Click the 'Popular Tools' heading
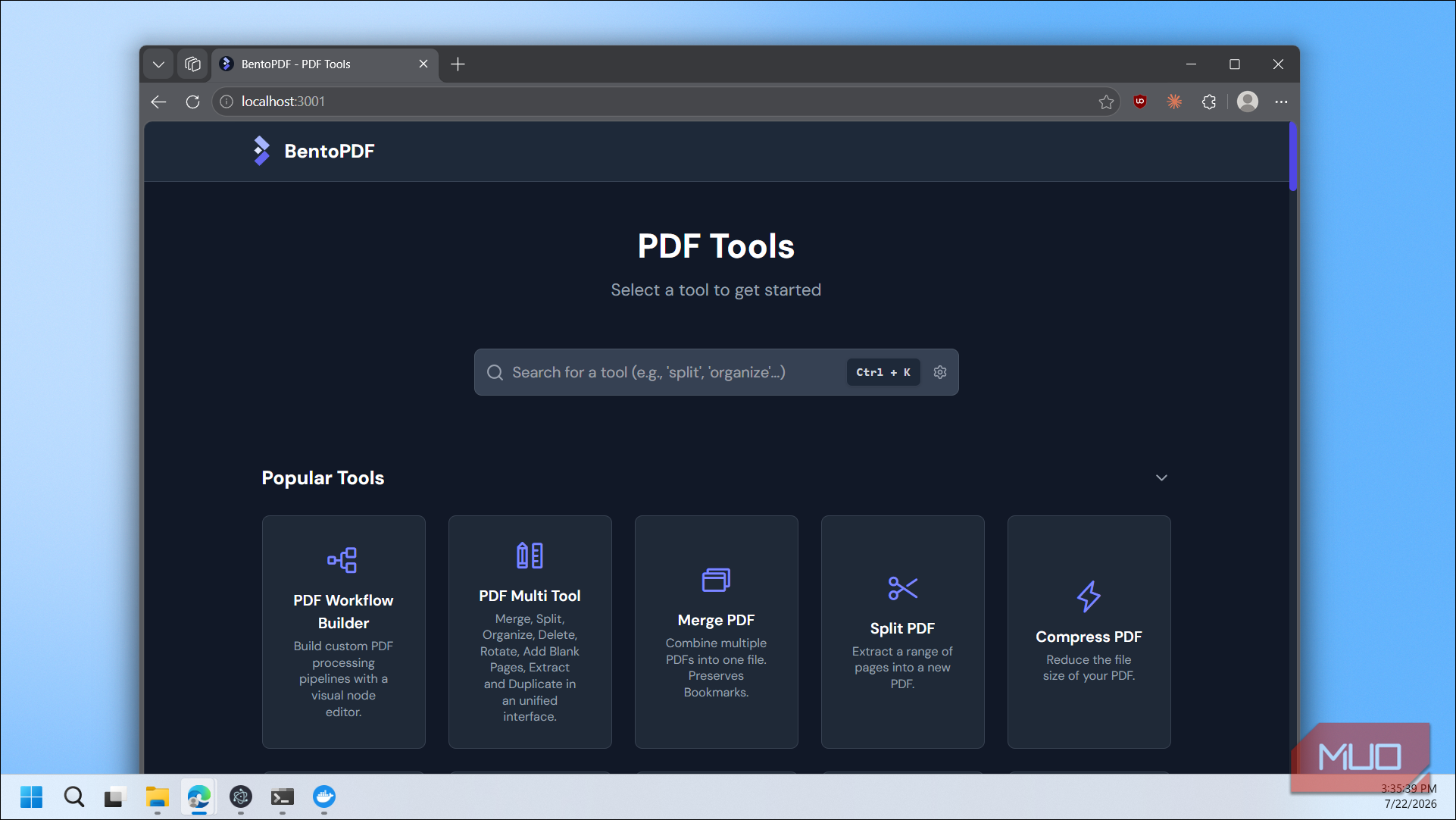The image size is (1456, 820). click(323, 477)
